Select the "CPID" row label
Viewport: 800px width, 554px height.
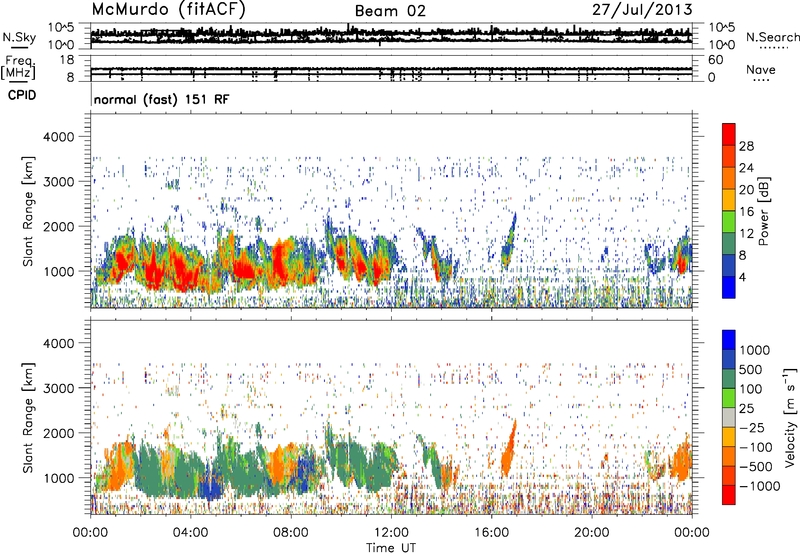pyautogui.click(x=22, y=95)
